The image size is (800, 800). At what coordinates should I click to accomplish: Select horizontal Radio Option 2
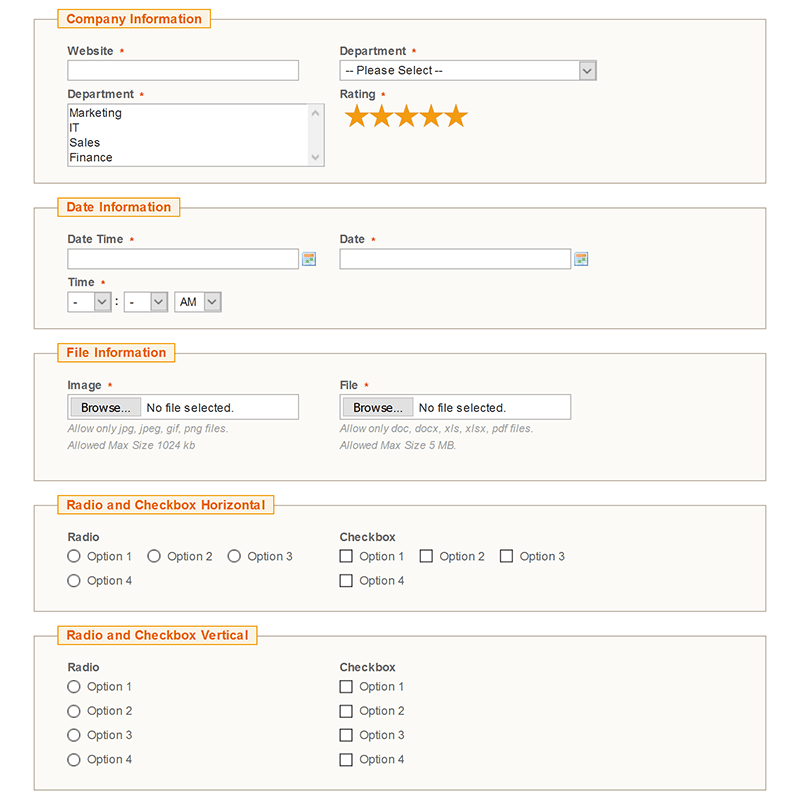click(x=154, y=556)
